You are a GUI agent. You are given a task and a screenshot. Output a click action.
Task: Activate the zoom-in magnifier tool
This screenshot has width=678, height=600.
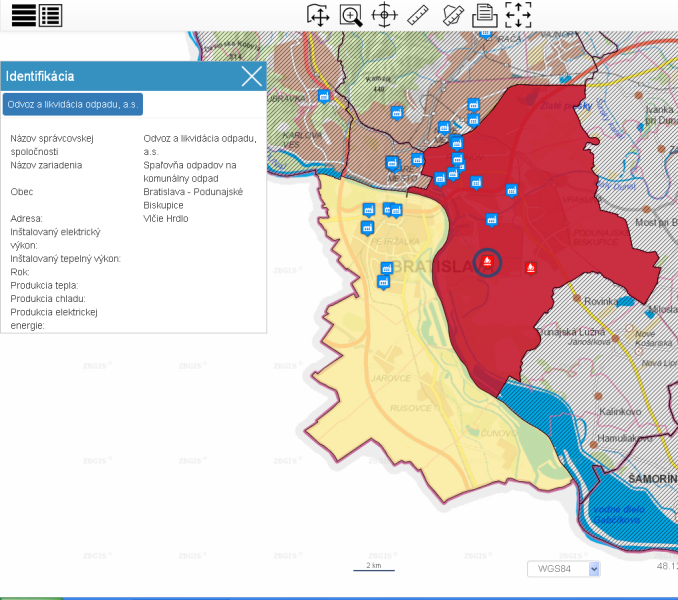[x=351, y=14]
